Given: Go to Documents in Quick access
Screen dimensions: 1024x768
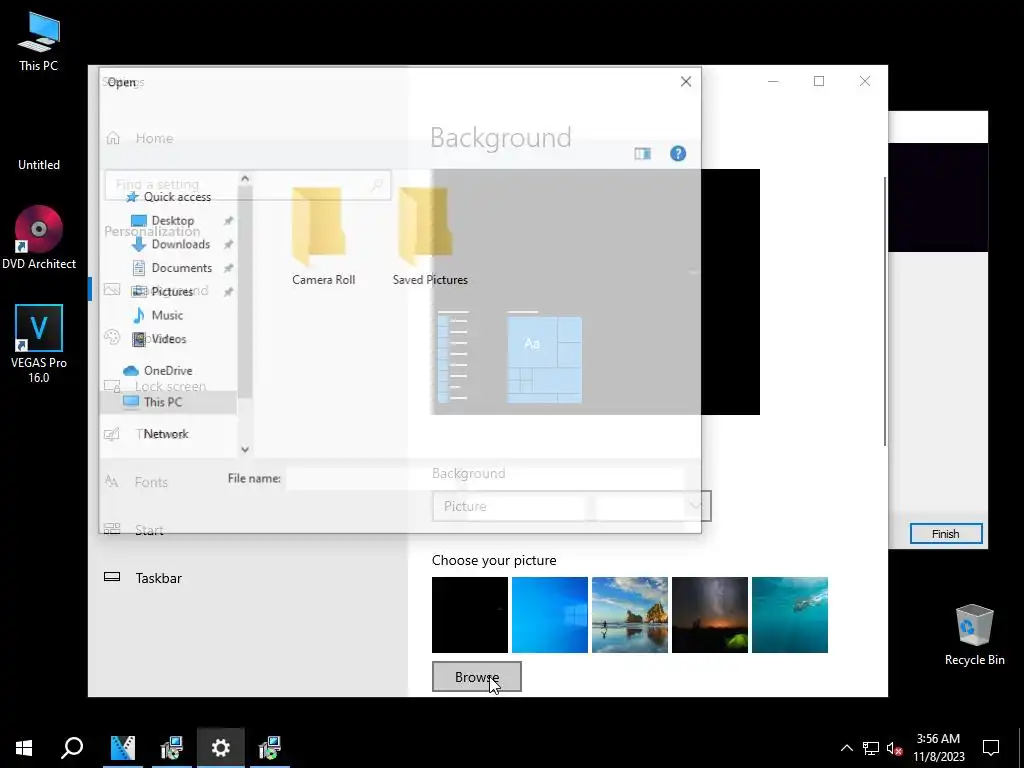Looking at the screenshot, I should coord(172,268).
